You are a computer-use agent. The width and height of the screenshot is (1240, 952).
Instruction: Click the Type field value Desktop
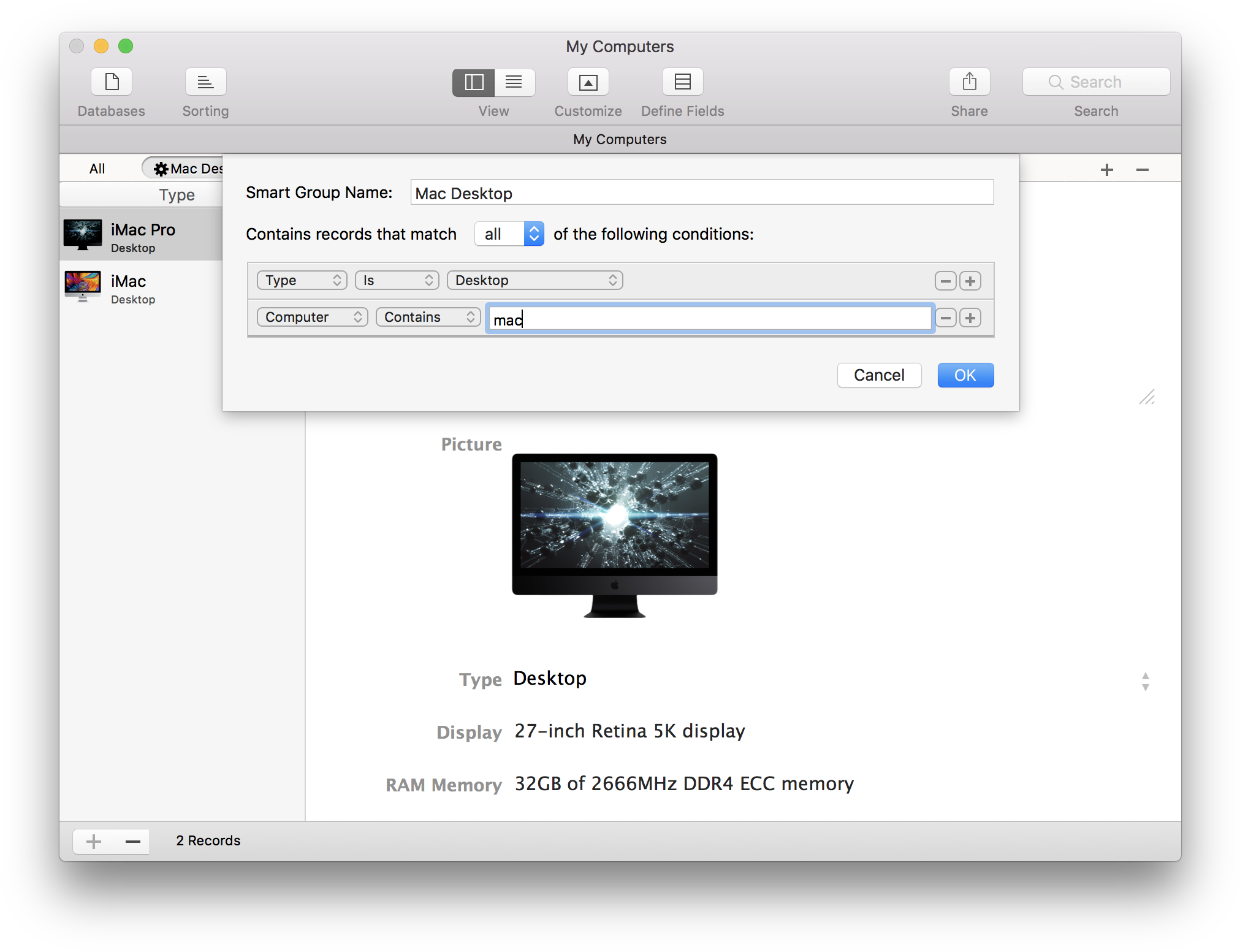pyautogui.click(x=550, y=678)
